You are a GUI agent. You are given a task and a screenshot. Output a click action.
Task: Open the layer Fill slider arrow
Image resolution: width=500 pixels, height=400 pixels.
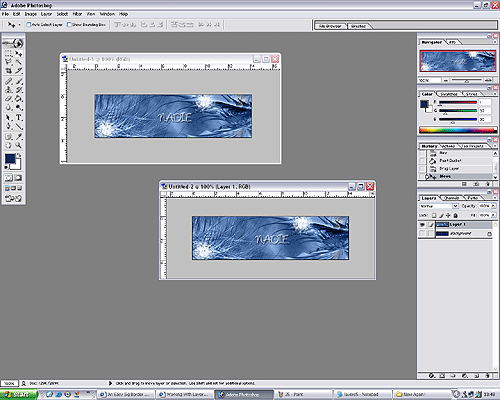pos(493,215)
